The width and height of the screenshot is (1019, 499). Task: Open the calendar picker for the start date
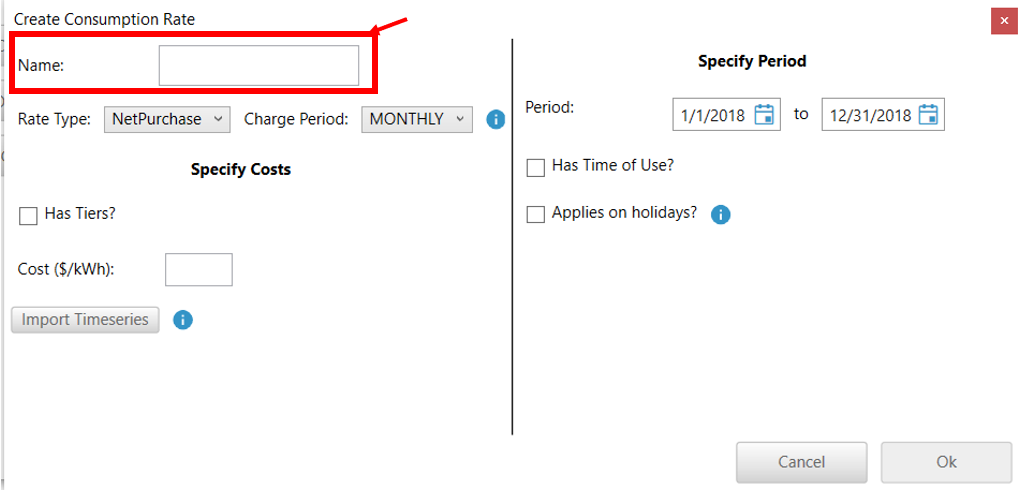pos(765,114)
